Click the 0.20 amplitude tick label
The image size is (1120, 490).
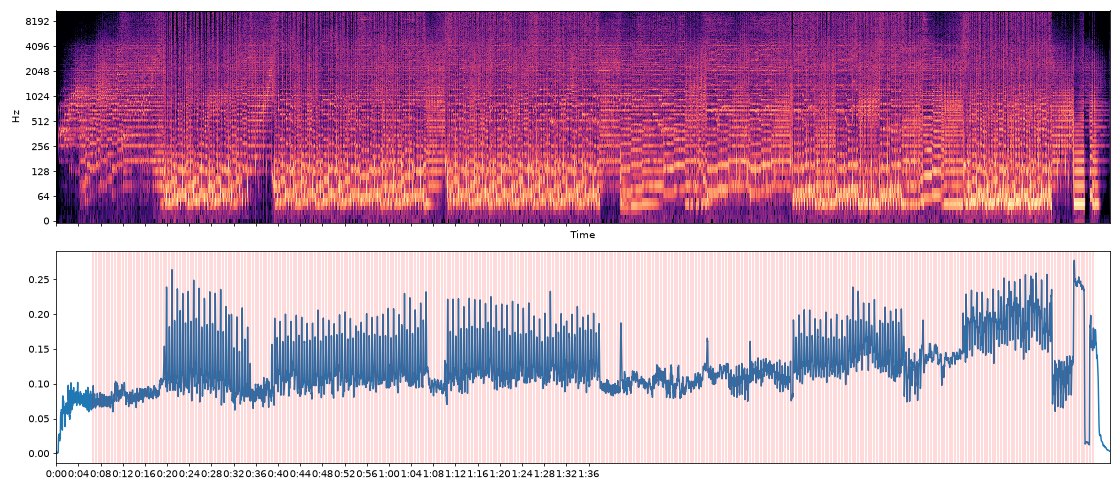click(38, 314)
